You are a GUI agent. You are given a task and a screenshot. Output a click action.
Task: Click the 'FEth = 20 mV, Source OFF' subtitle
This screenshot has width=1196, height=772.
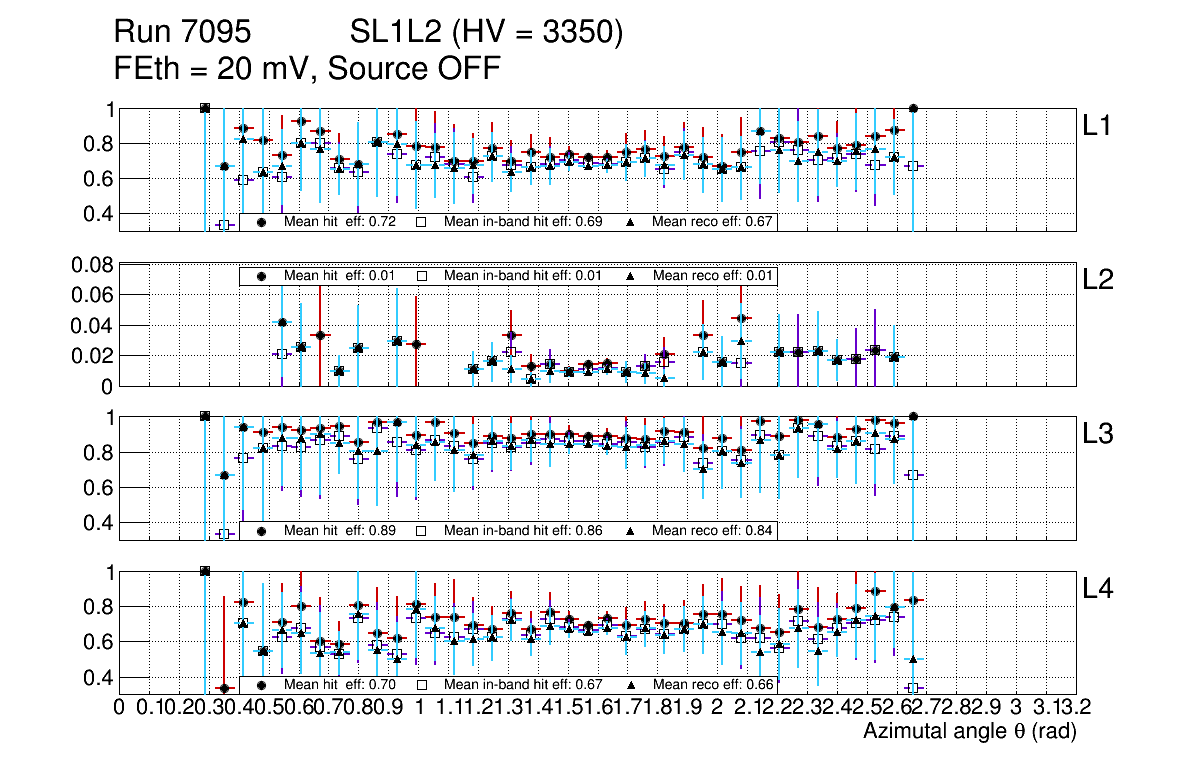pos(307,68)
